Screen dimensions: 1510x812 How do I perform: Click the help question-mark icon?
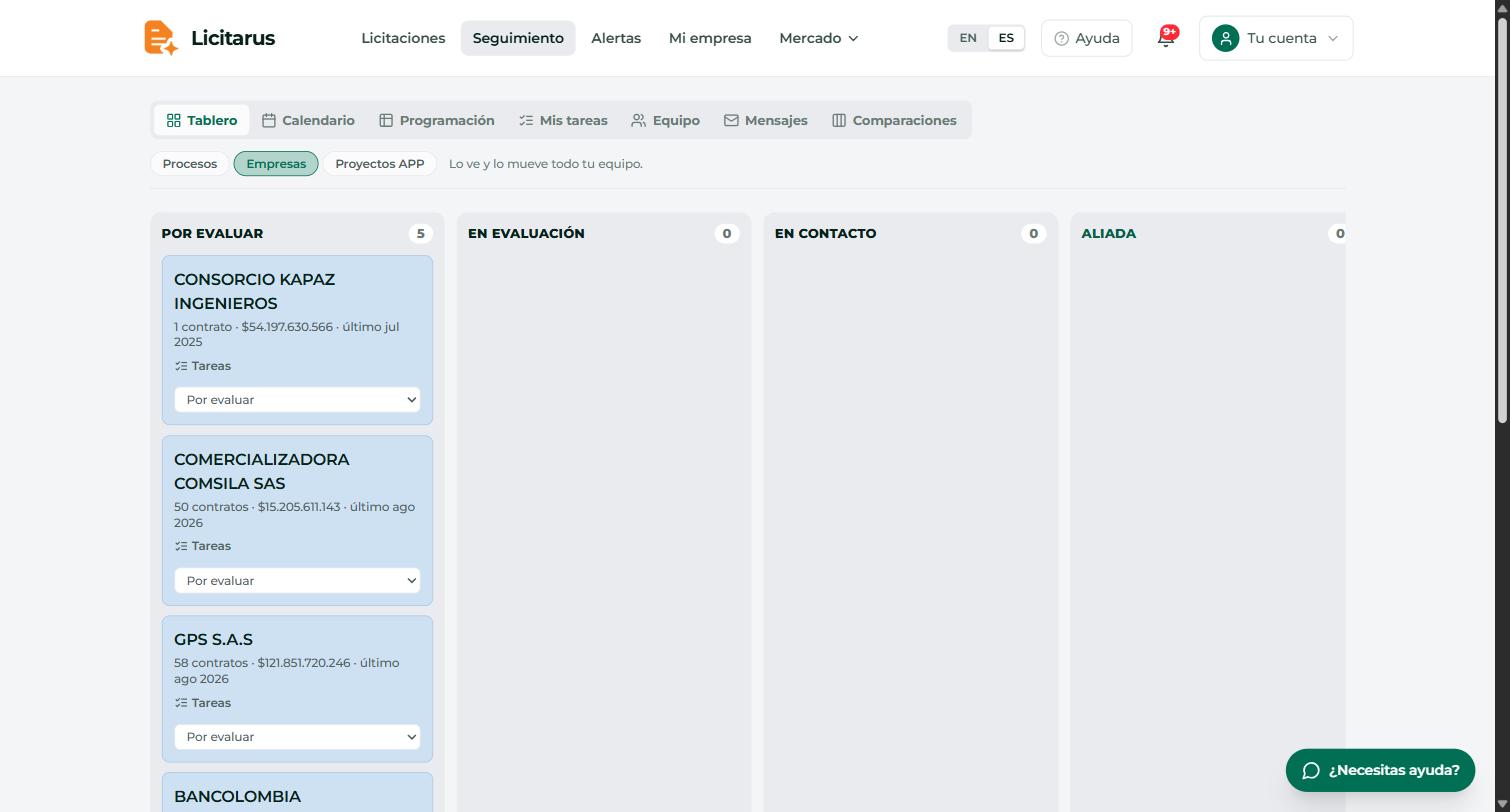pos(1061,38)
